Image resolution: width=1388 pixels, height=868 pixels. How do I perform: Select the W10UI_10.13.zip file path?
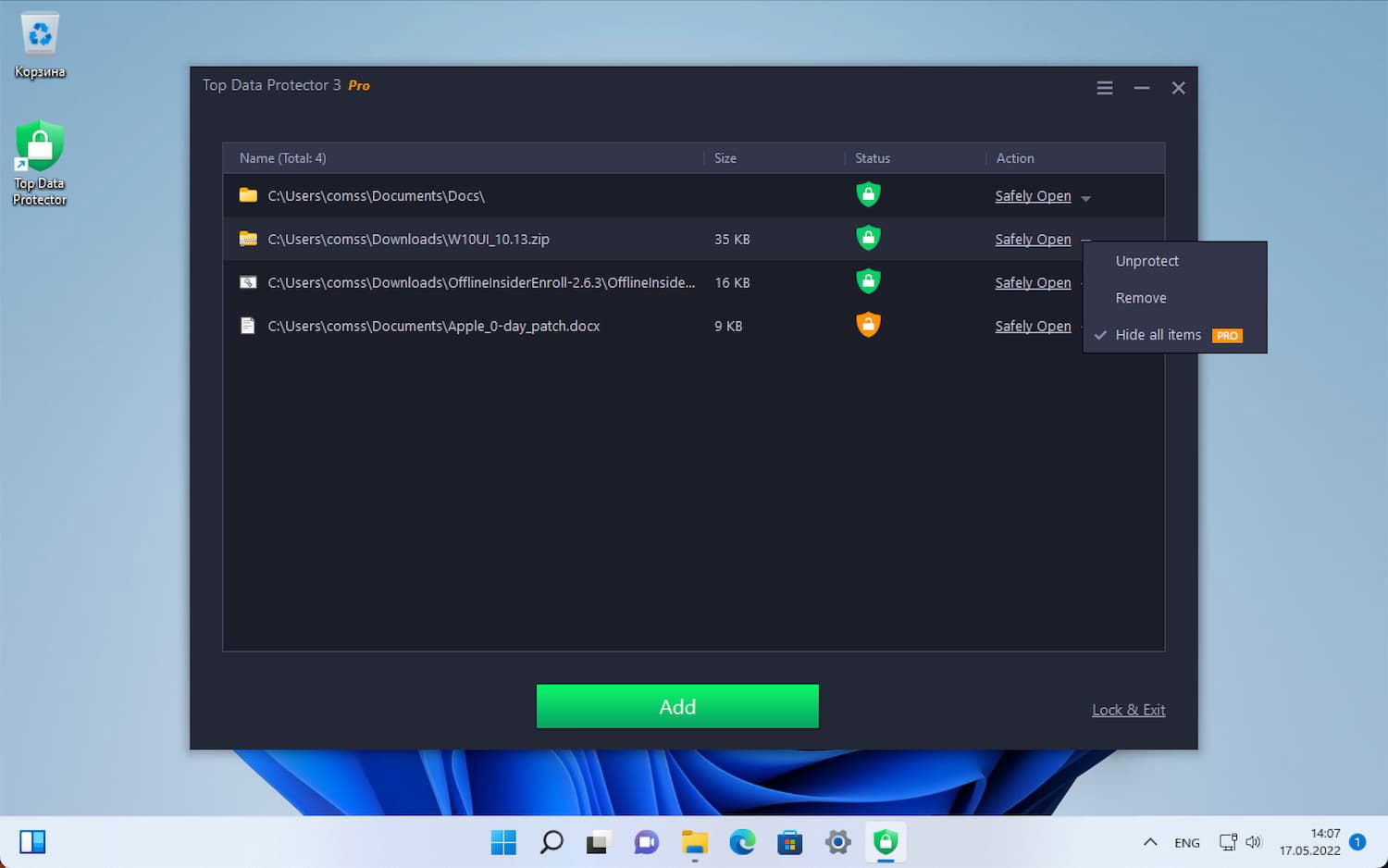point(408,240)
